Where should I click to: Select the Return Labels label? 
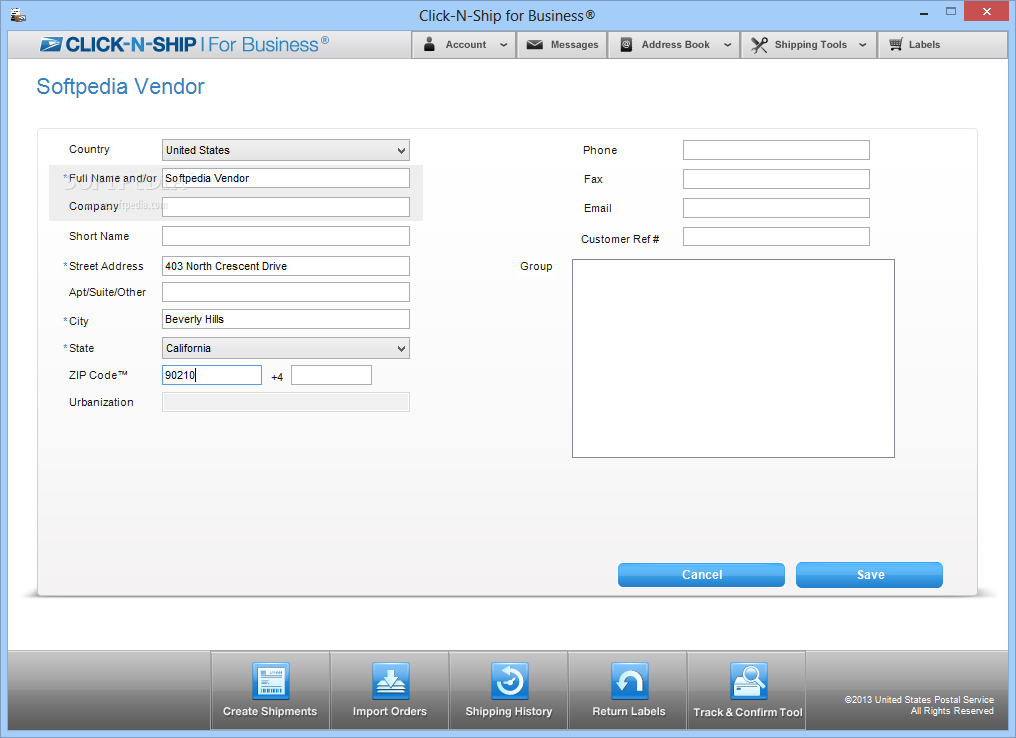click(x=629, y=711)
